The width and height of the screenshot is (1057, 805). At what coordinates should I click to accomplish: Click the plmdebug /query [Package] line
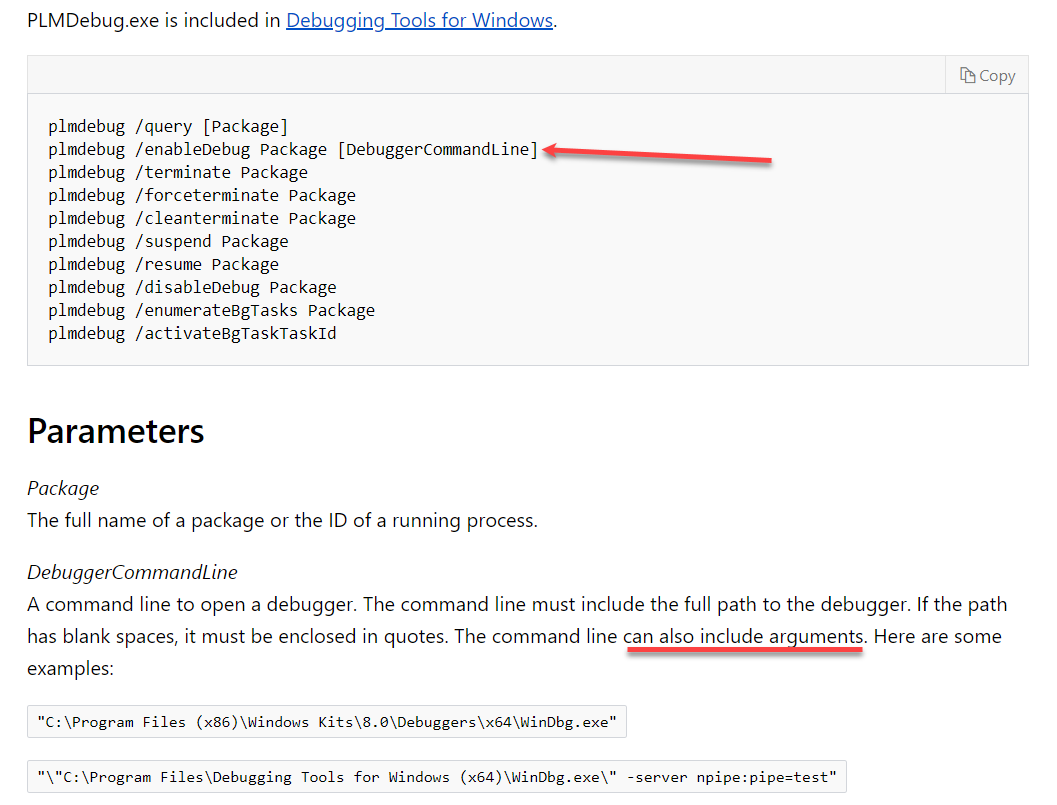(168, 127)
